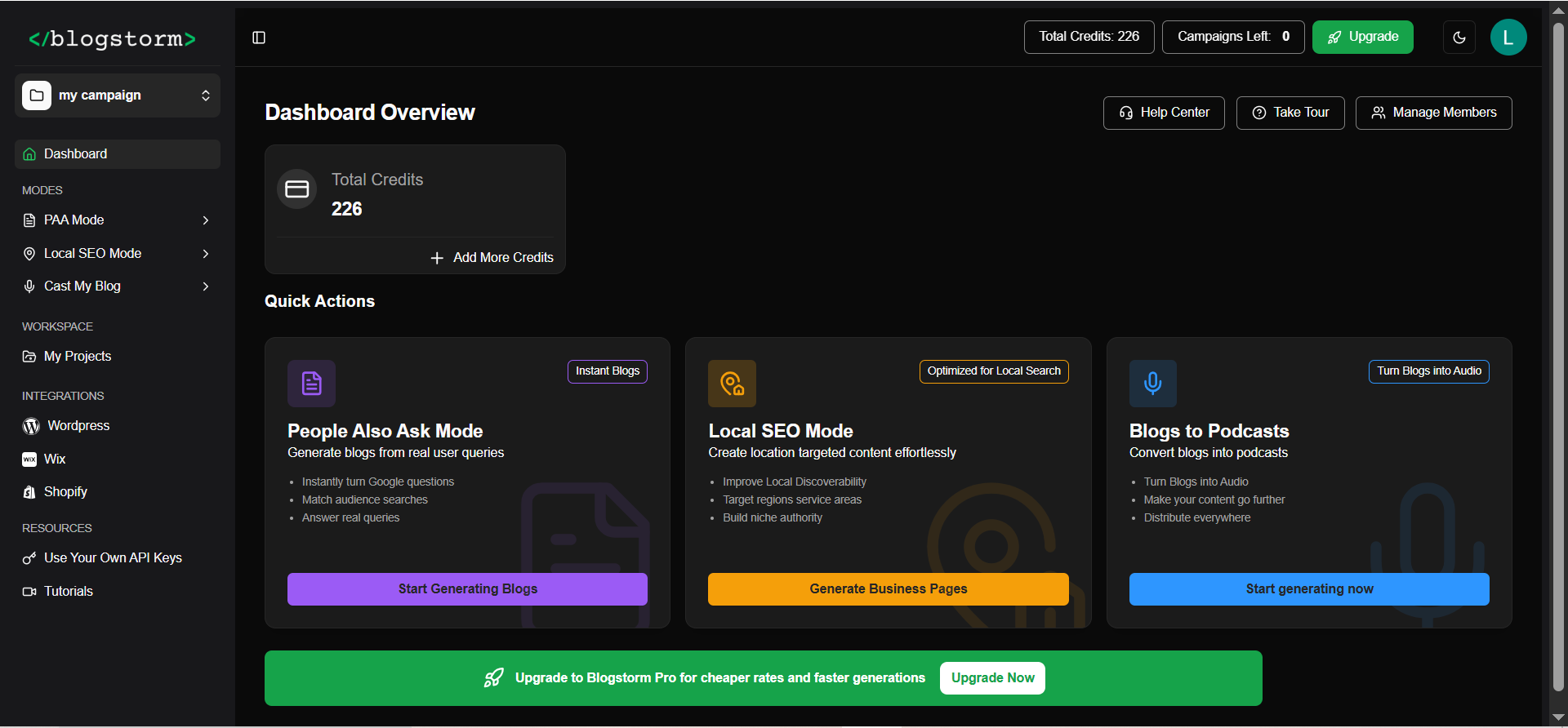
Task: Toggle the sidebar collapse icon
Action: point(259,38)
